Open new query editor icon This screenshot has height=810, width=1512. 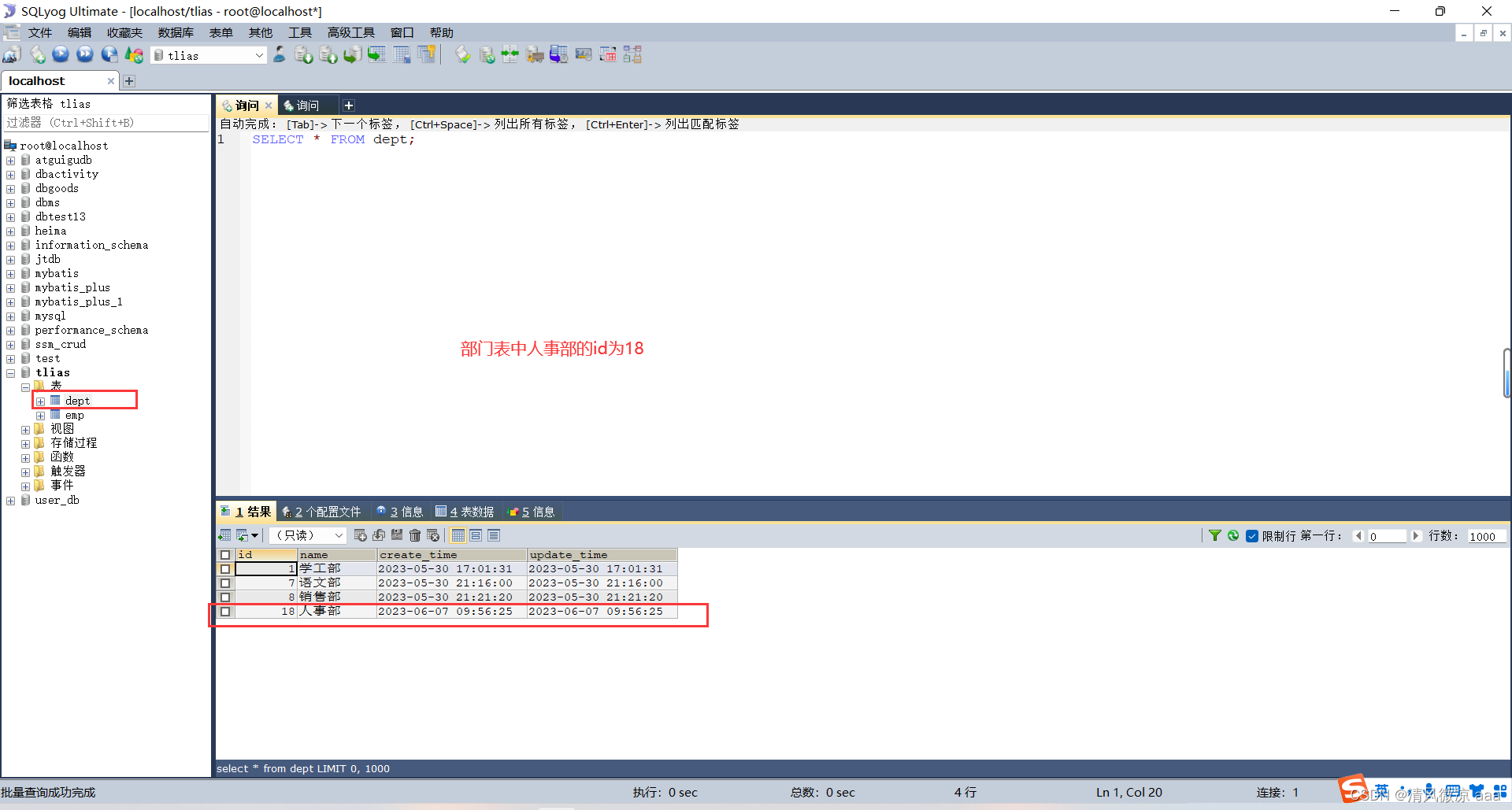click(x=37, y=55)
